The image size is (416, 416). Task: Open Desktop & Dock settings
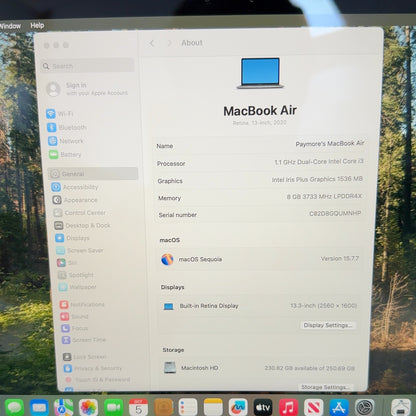point(82,225)
